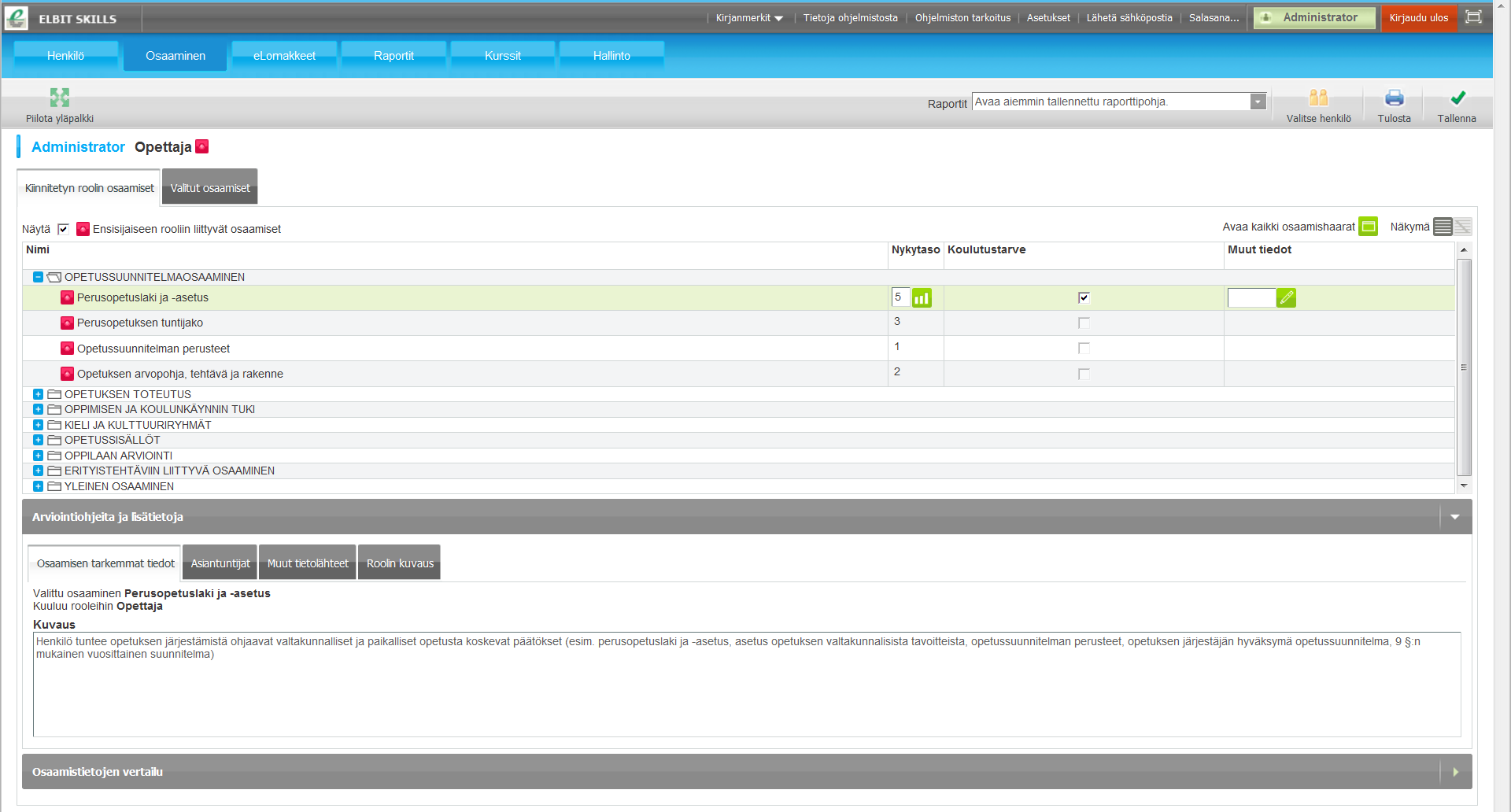Click Muut tiedot input for Perusopetuslaki
Image resolution: width=1511 pixels, height=812 pixels.
[x=1251, y=297]
